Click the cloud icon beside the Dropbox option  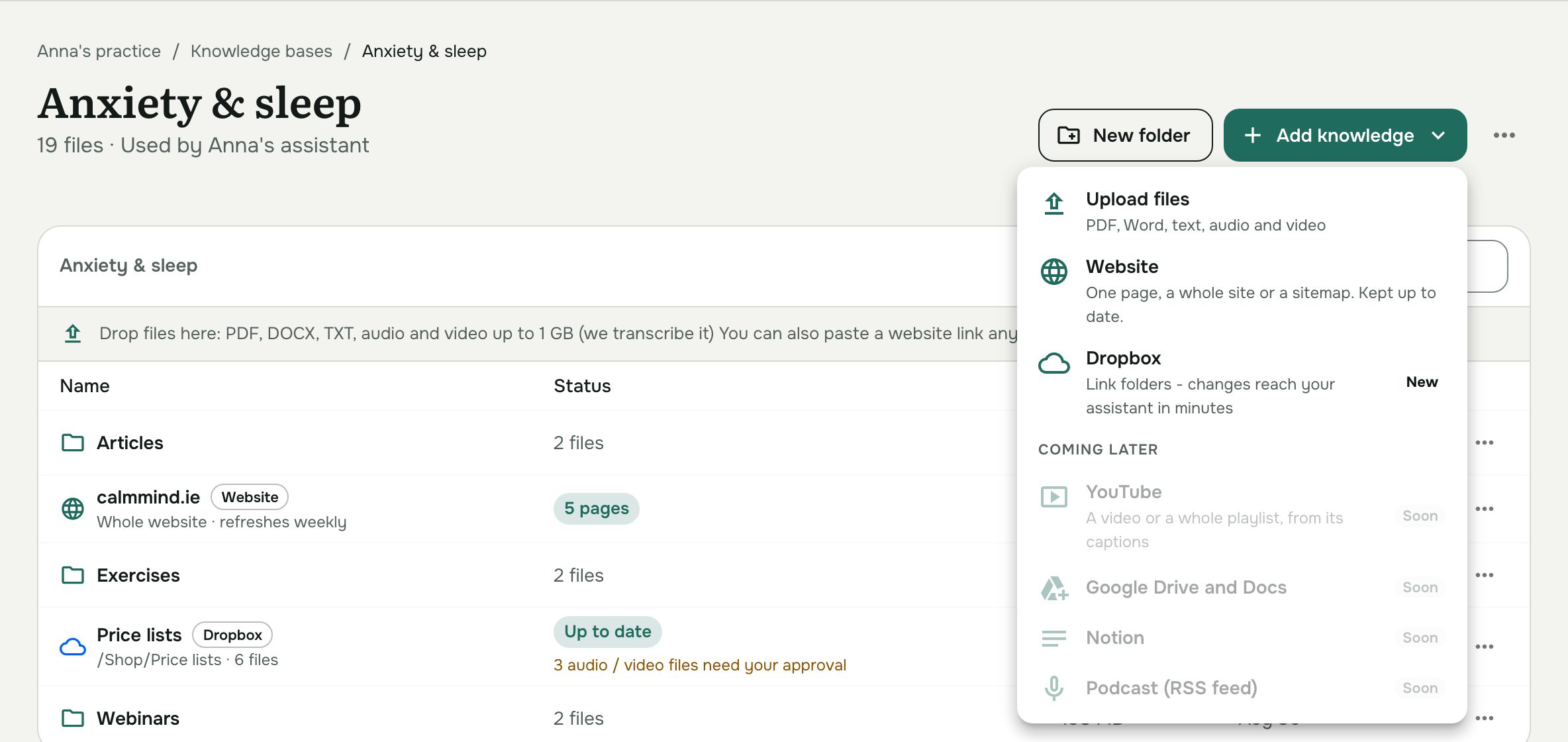pyautogui.click(x=1053, y=363)
